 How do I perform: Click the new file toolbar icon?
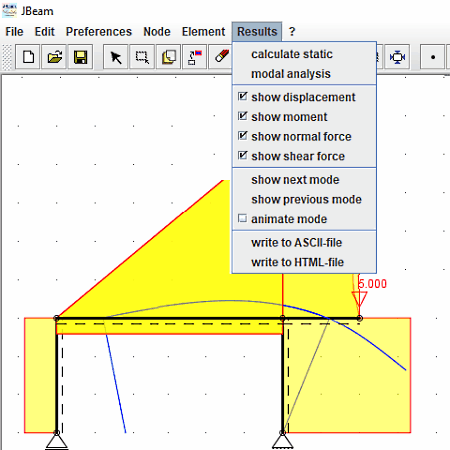click(x=28, y=57)
